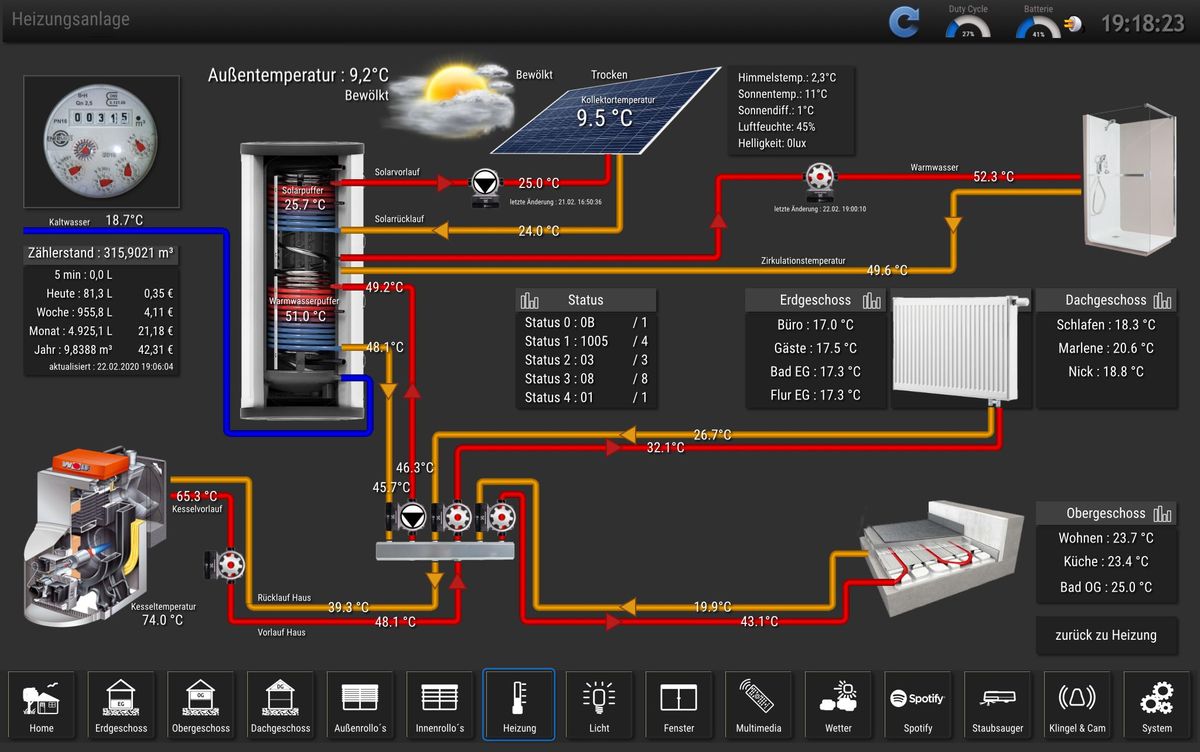The width and height of the screenshot is (1200, 752).
Task: Open the Wetter weather tab
Action: (x=838, y=706)
